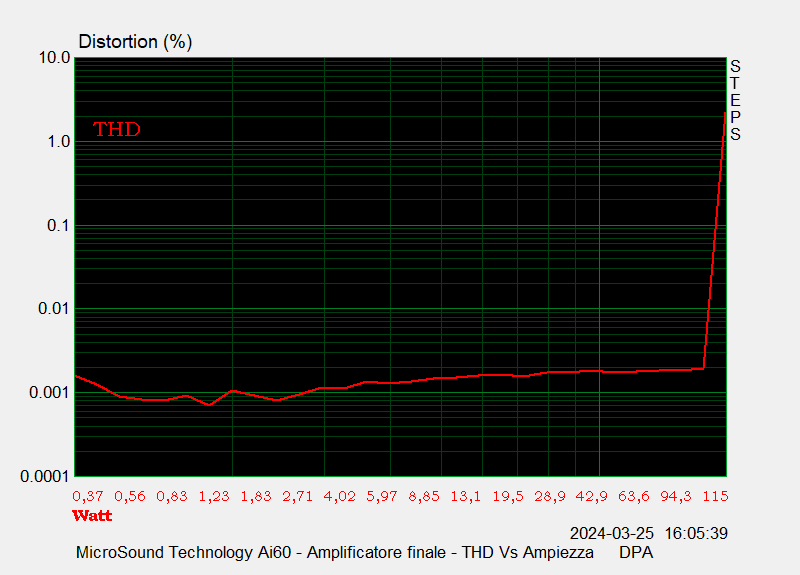Viewport: 800px width, 575px height.
Task: Click the 94,3 watt axis value
Action: point(676,496)
